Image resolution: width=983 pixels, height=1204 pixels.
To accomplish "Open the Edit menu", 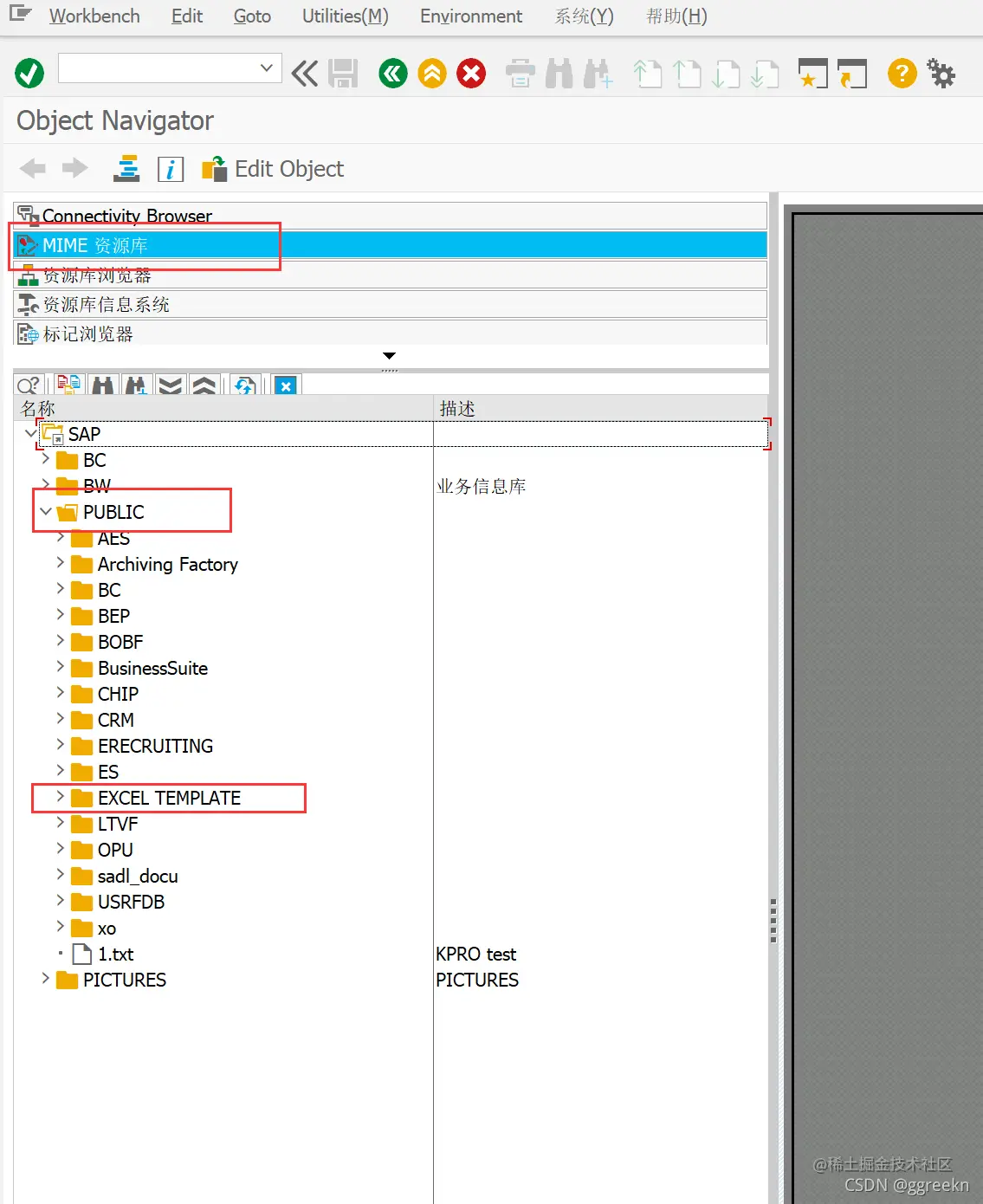I will click(187, 16).
